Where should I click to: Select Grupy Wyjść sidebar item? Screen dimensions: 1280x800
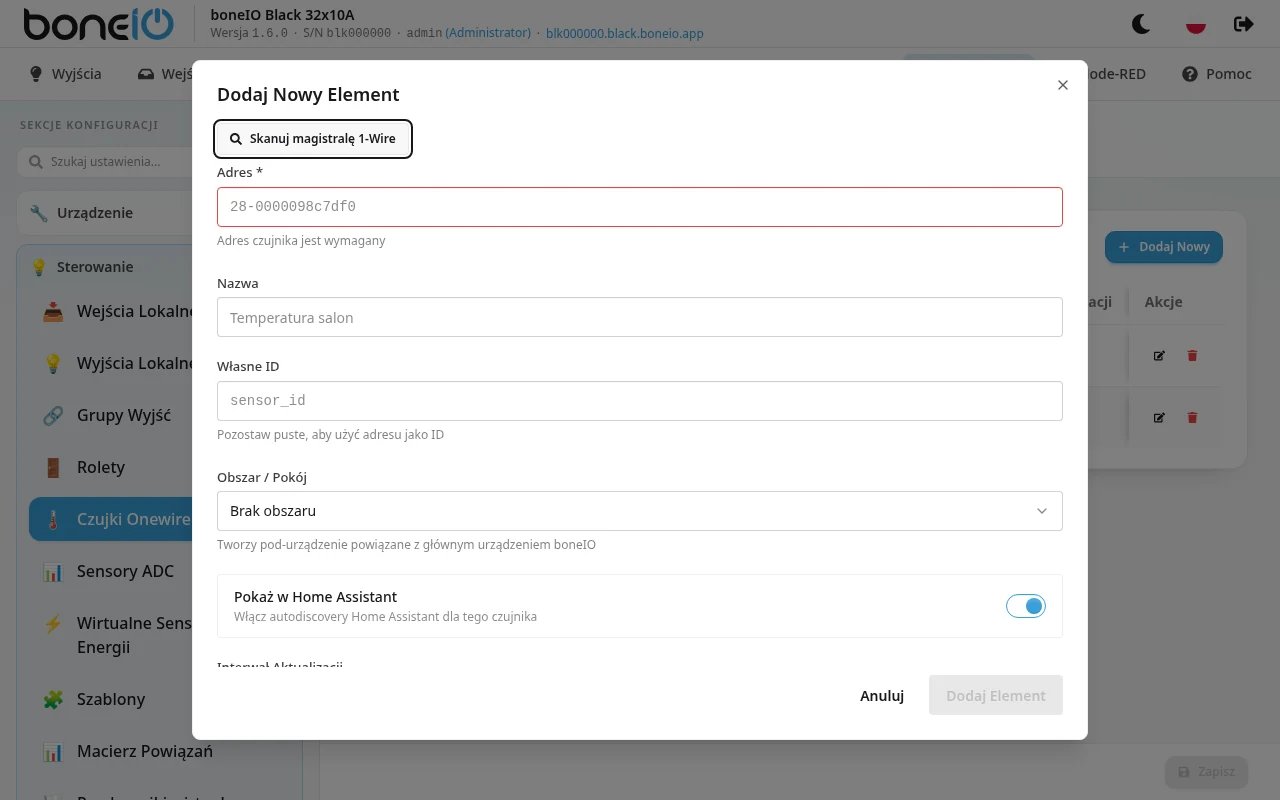click(111, 415)
